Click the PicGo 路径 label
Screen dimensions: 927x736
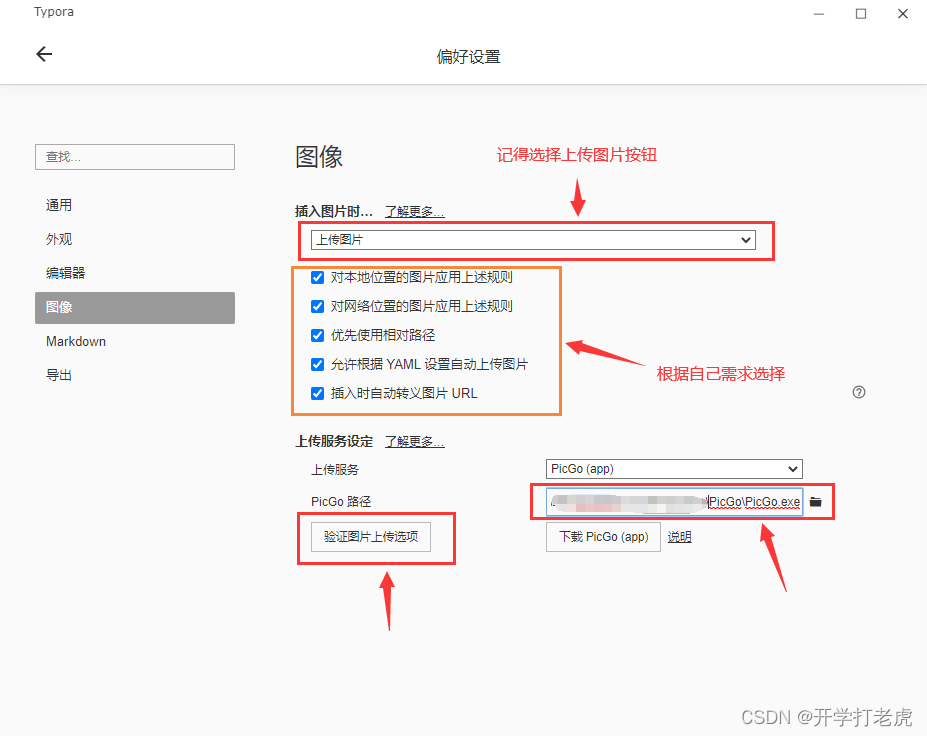341,501
